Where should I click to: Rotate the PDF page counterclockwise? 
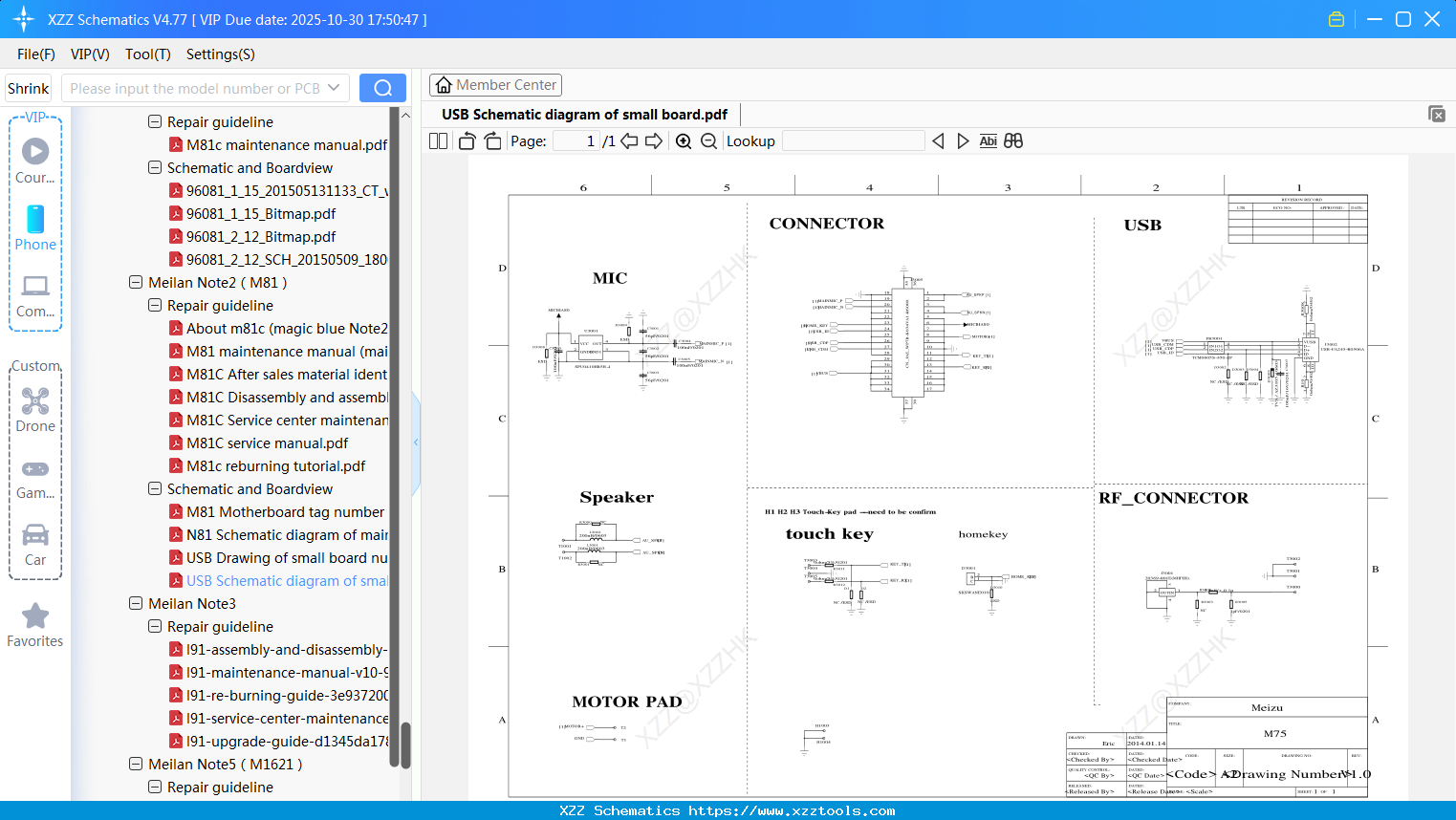click(x=466, y=140)
